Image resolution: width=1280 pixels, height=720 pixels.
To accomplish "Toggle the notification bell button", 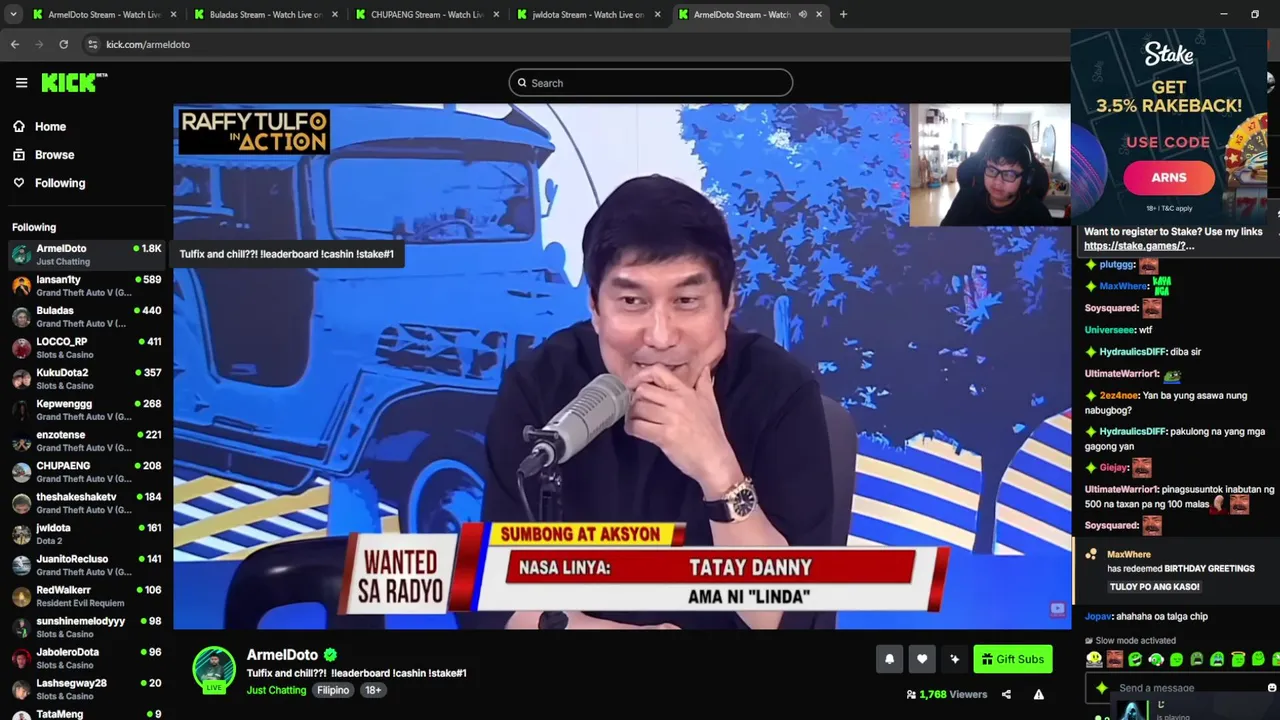I will [x=889, y=659].
